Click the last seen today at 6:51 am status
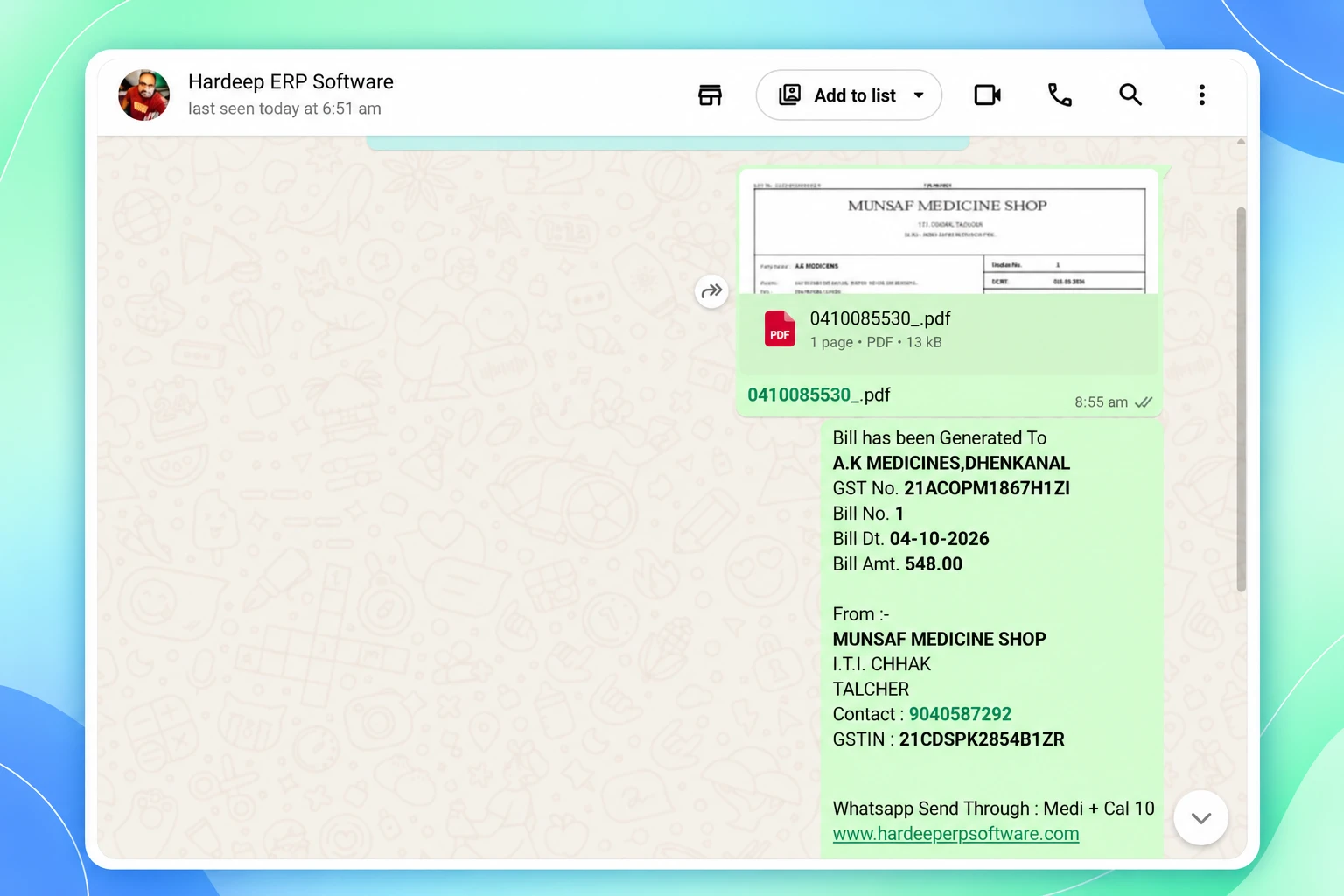The image size is (1344, 896). 284,108
